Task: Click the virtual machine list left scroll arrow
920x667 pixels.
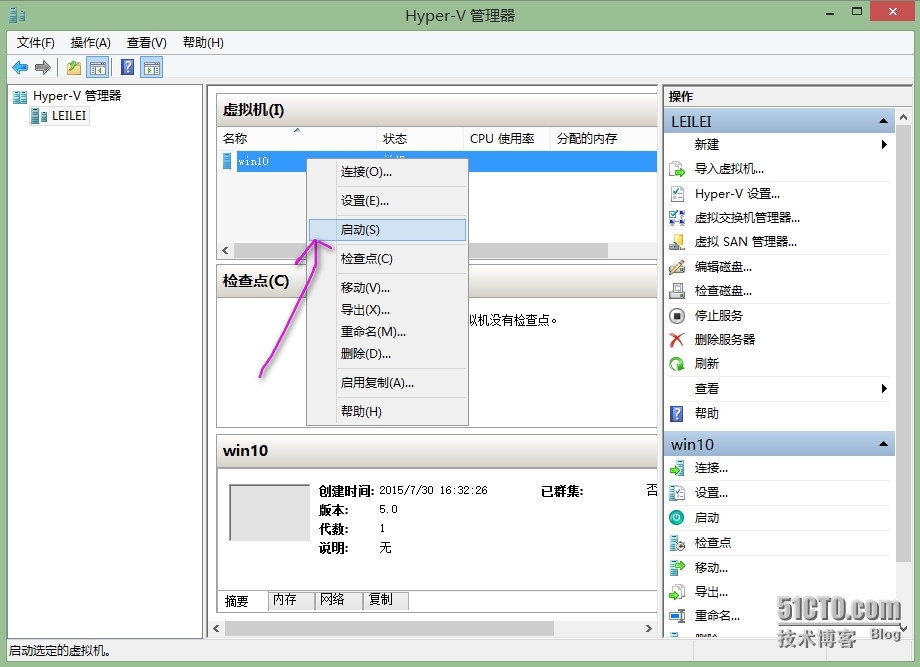Action: point(225,250)
